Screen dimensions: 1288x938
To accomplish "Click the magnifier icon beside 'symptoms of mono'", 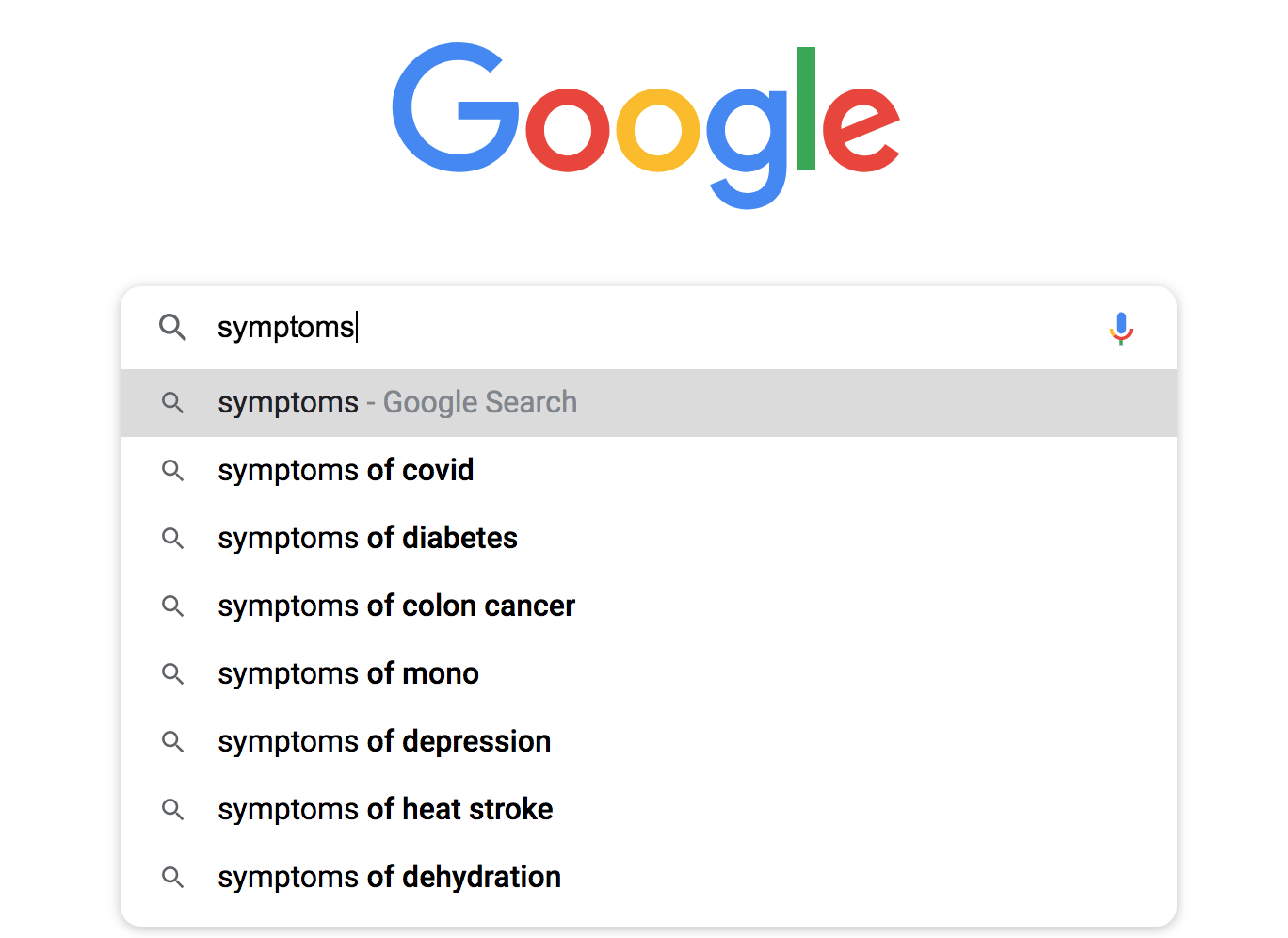I will click(x=173, y=674).
